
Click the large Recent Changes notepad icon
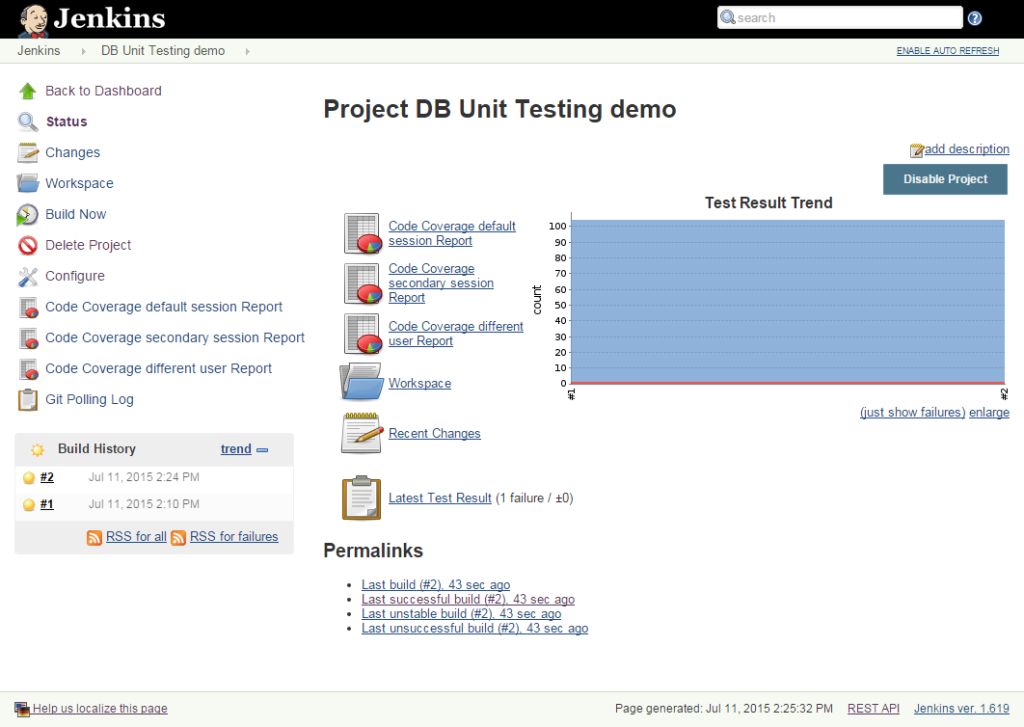(362, 433)
